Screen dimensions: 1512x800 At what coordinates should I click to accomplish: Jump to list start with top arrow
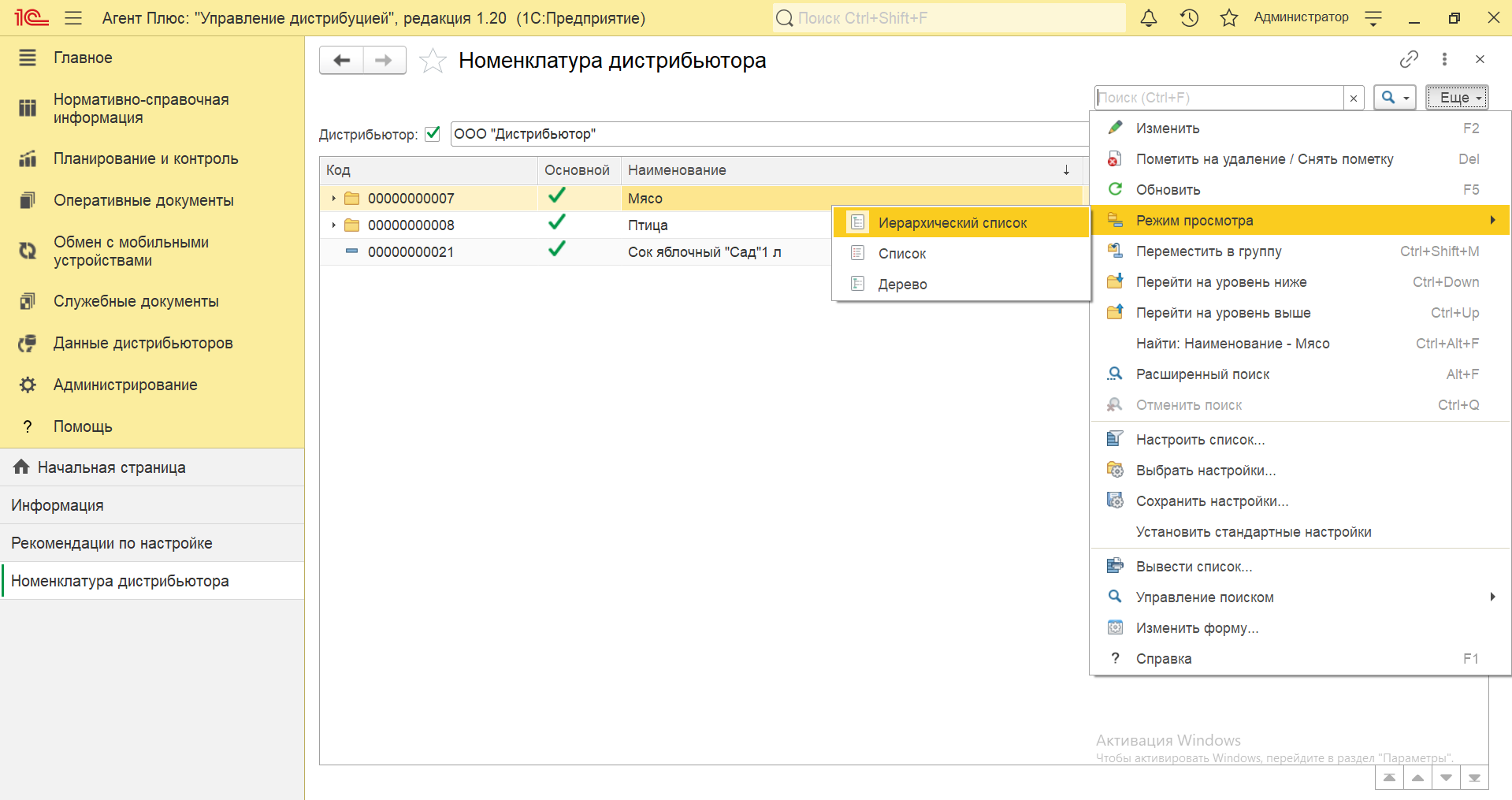coord(1389,777)
